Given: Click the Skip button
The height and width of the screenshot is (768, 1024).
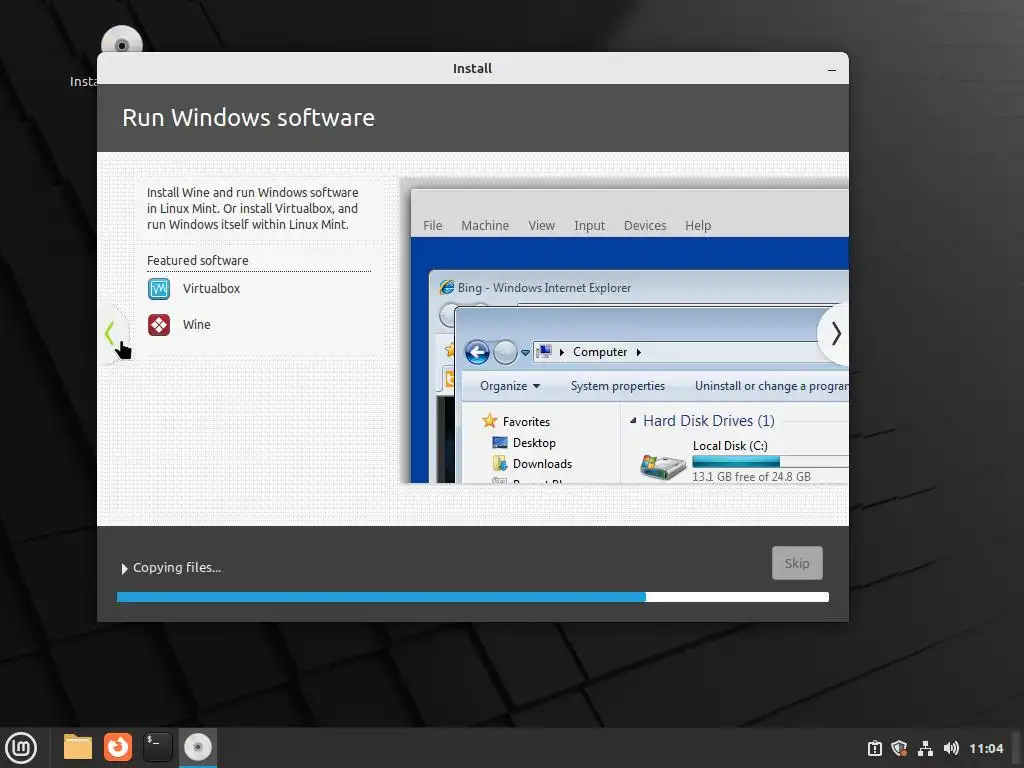Looking at the screenshot, I should 797,563.
